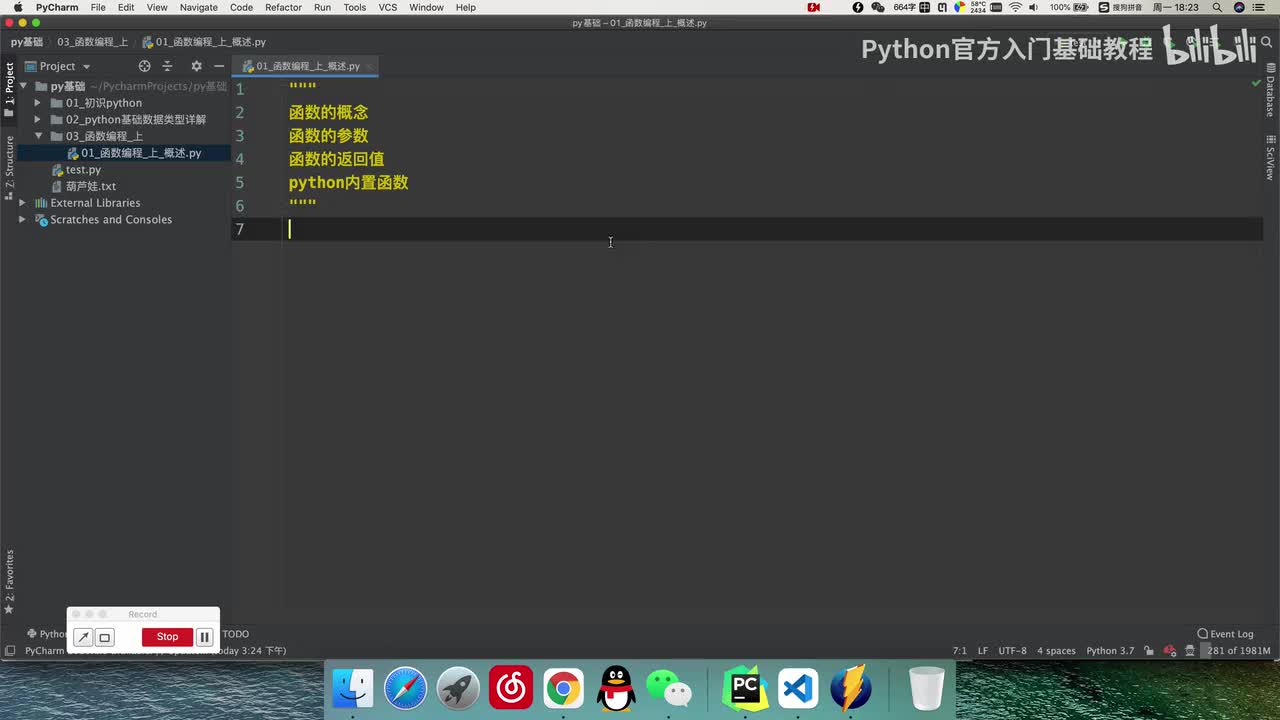Change LF line separator in status bar

pos(982,651)
